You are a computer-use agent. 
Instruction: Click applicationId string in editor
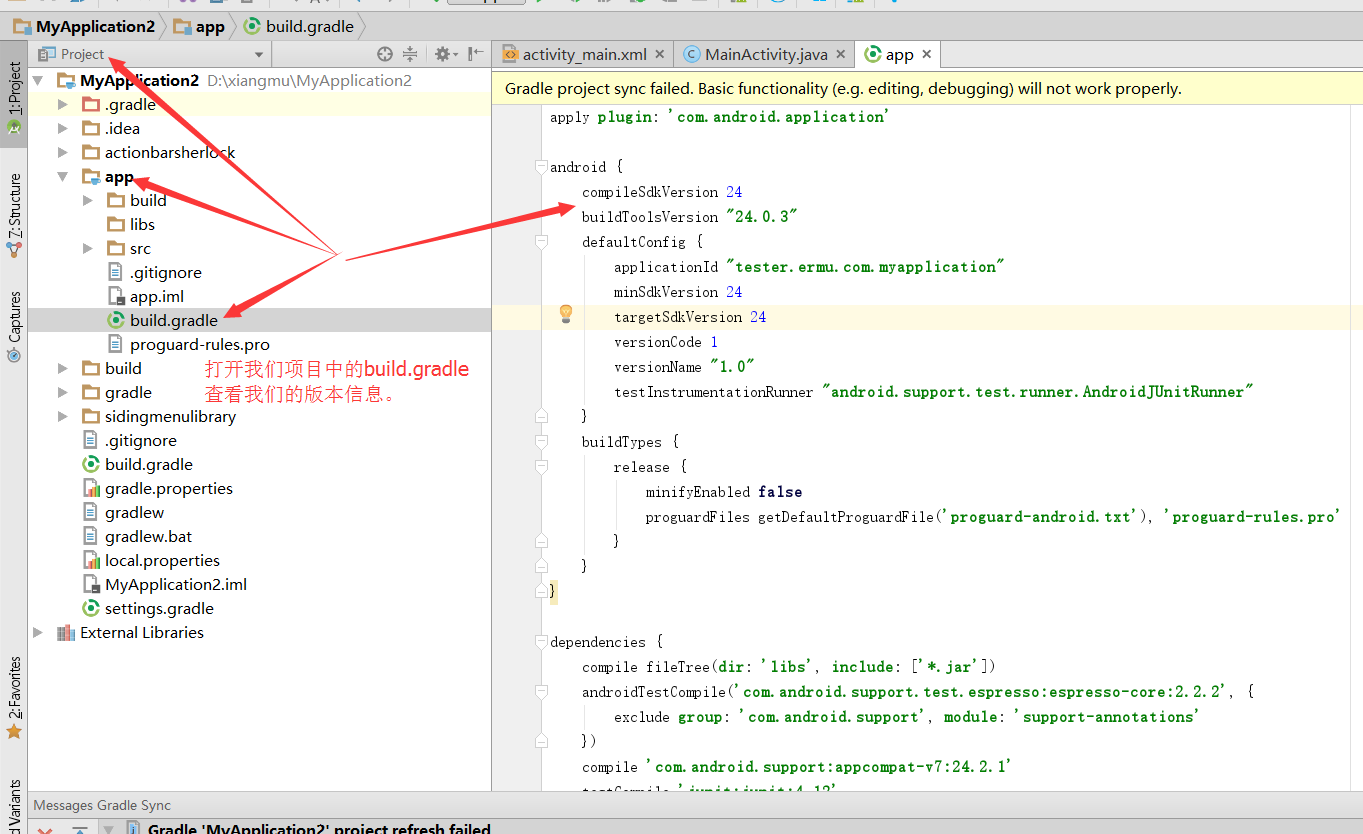pos(865,267)
